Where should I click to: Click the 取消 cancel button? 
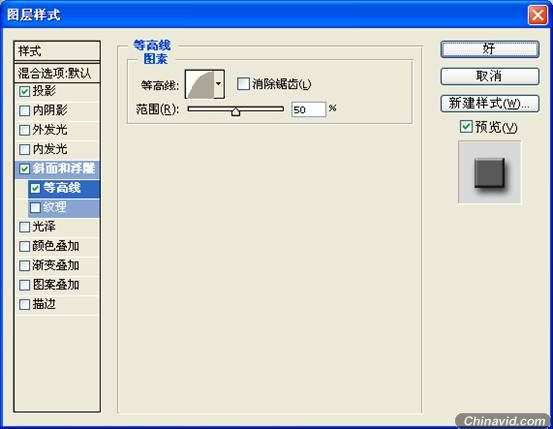pyautogui.click(x=490, y=76)
